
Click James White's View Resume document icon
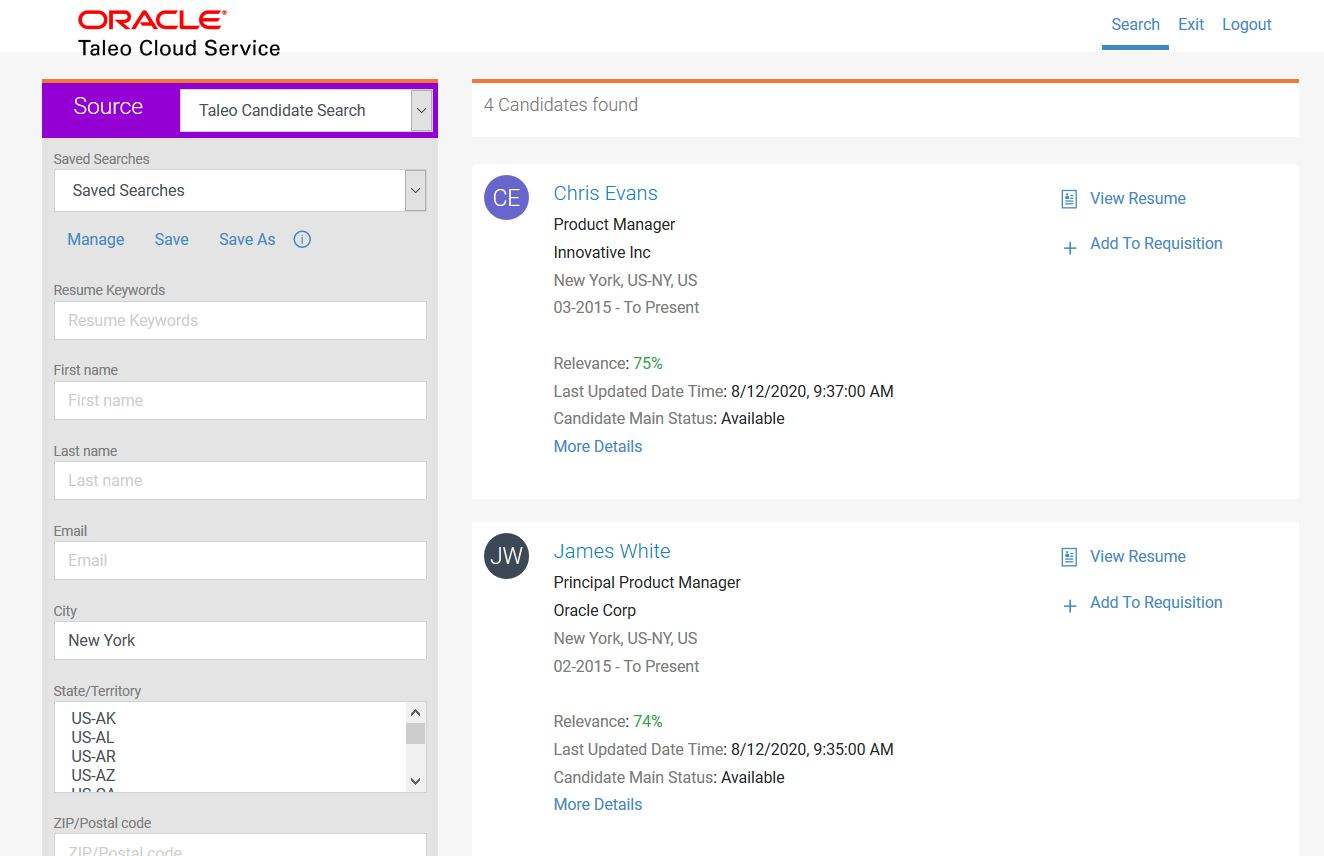coord(1069,557)
